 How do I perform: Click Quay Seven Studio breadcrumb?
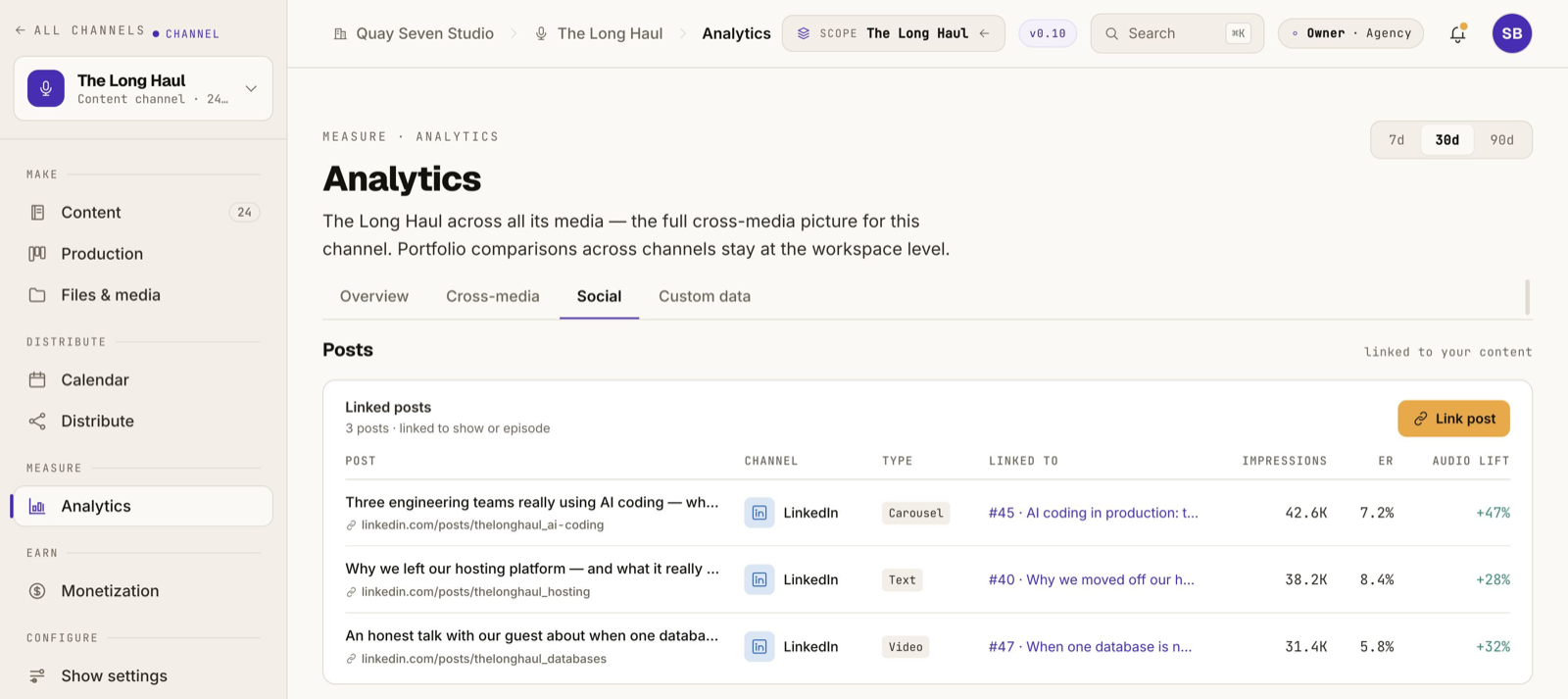pyautogui.click(x=424, y=33)
